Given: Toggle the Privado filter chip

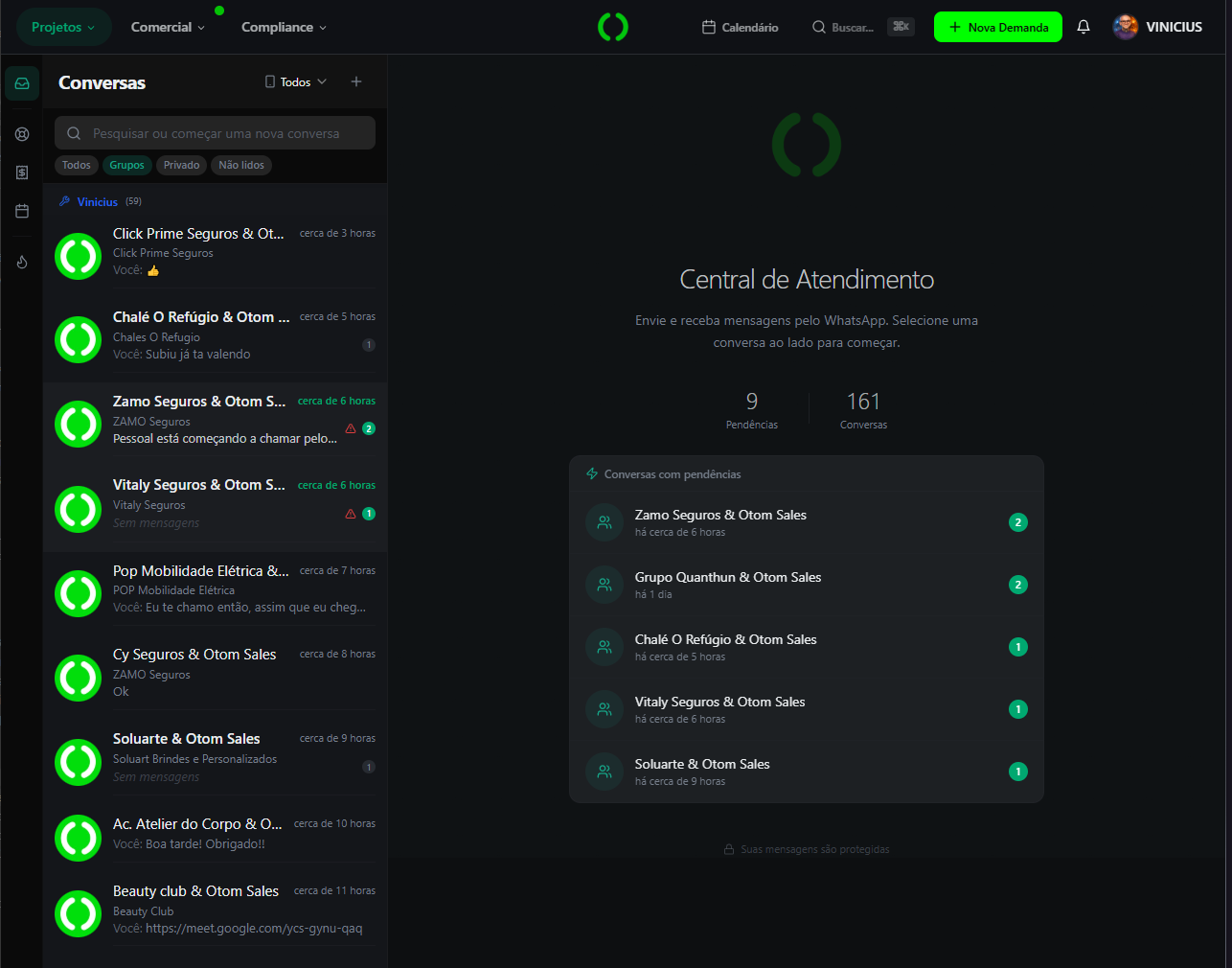Looking at the screenshot, I should [x=181, y=165].
